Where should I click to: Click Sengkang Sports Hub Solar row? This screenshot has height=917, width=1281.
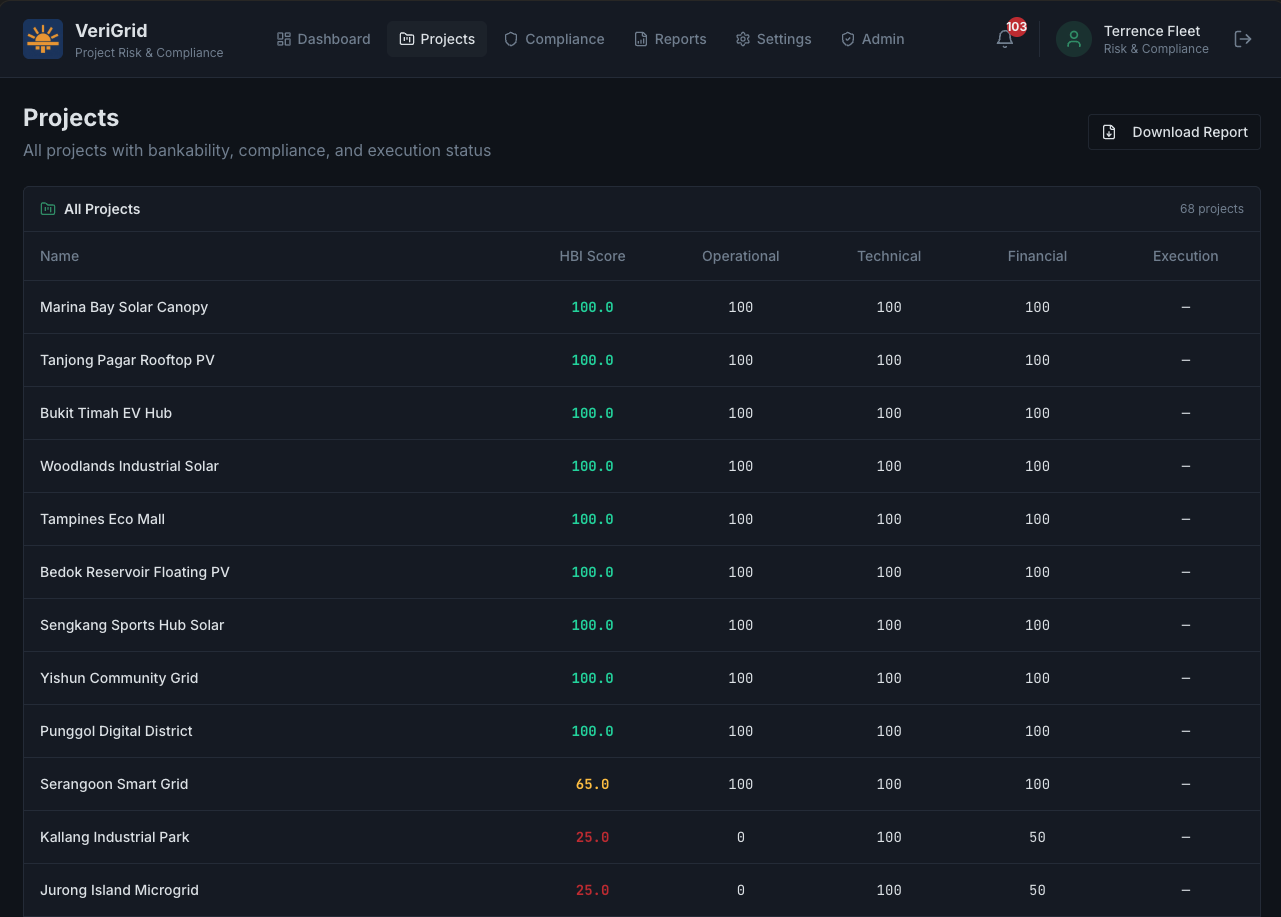point(642,625)
